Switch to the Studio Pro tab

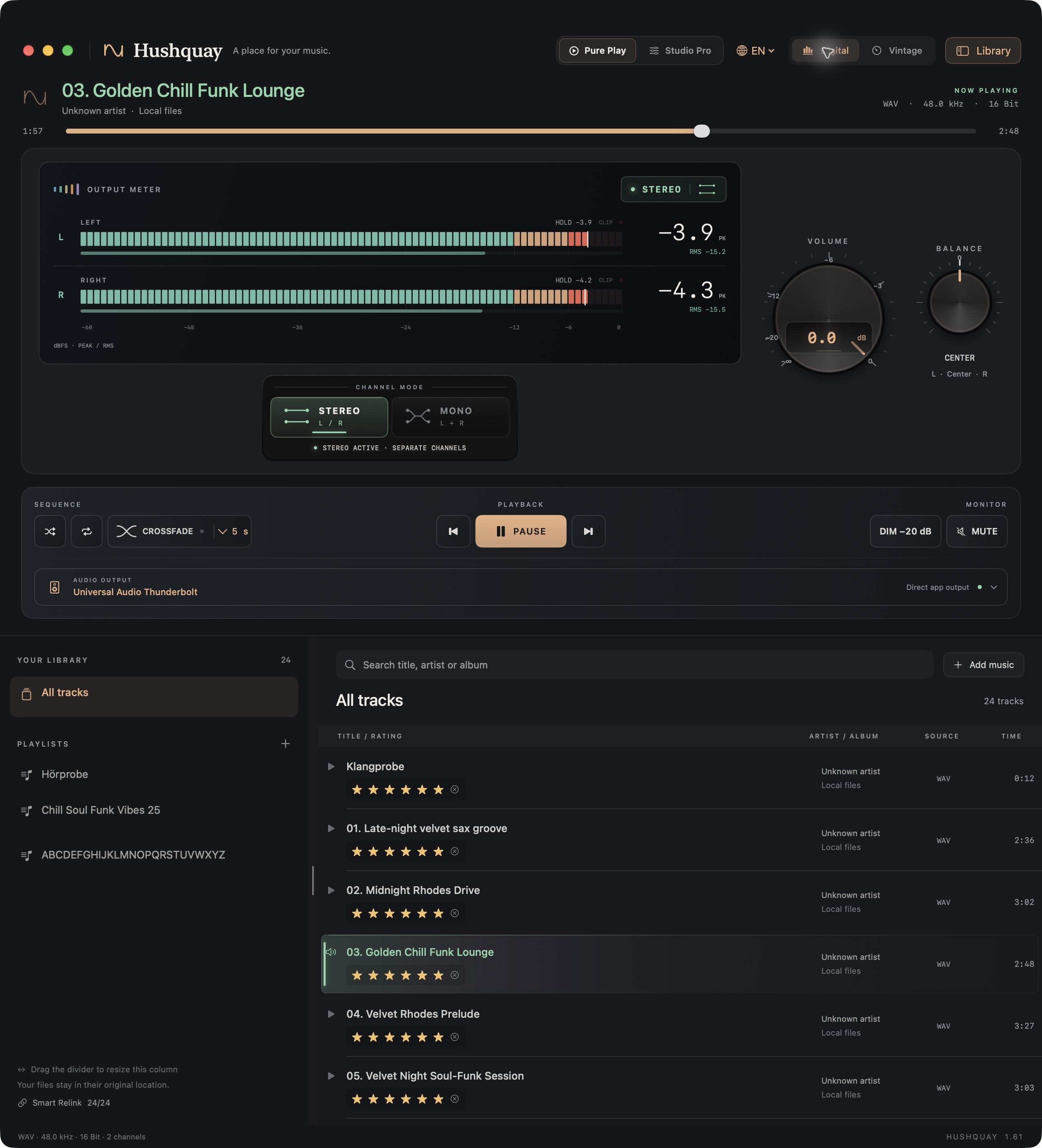point(680,50)
